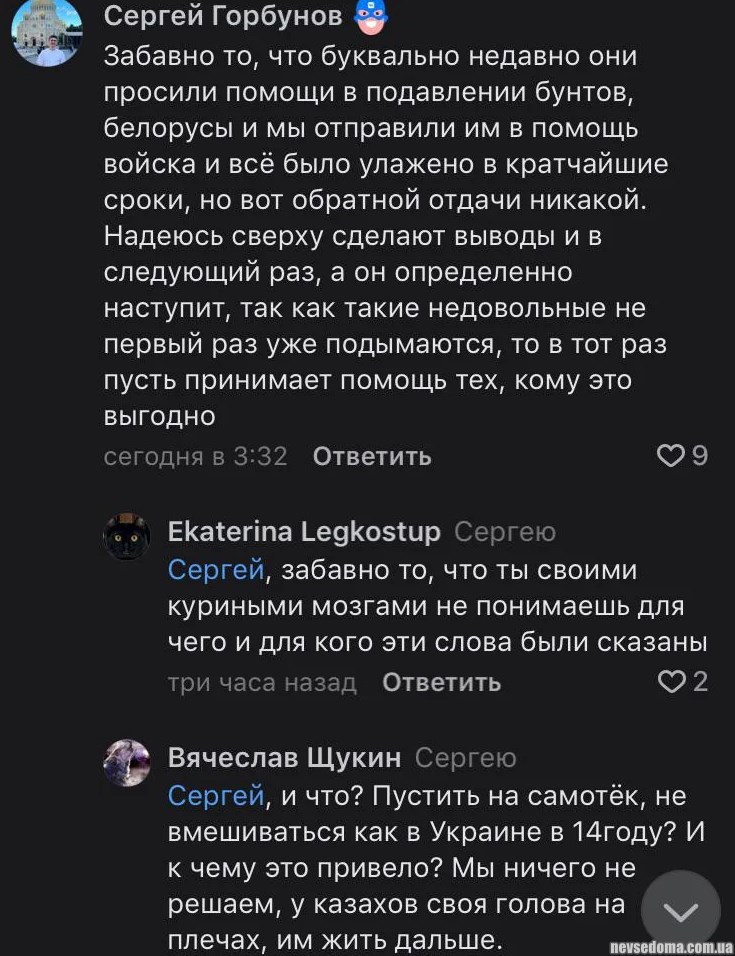This screenshot has width=735, height=956.
Task: Visit Вячеслав Щукин's profile via his name
Action: coord(284,758)
